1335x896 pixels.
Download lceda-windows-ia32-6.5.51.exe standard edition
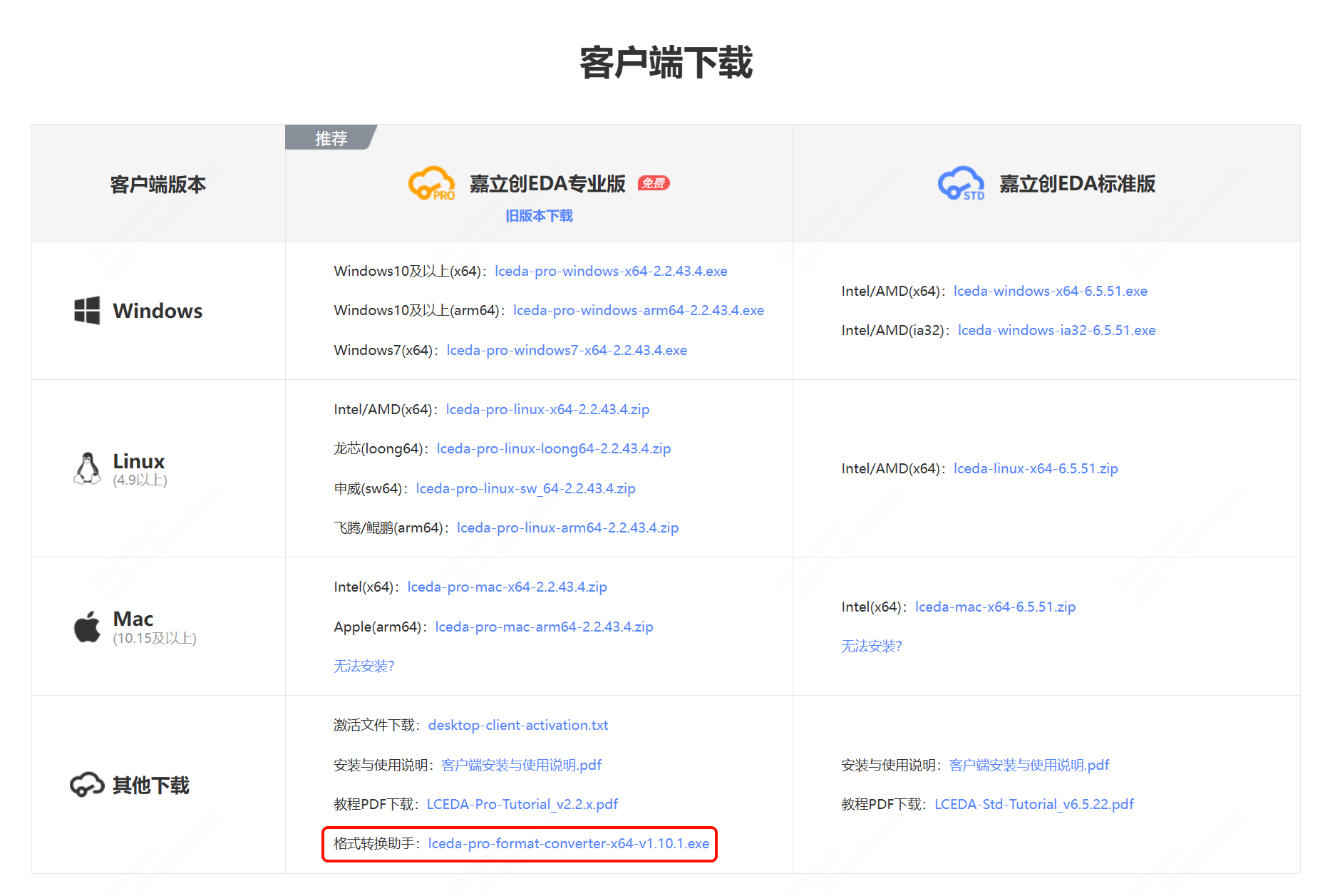point(1056,330)
